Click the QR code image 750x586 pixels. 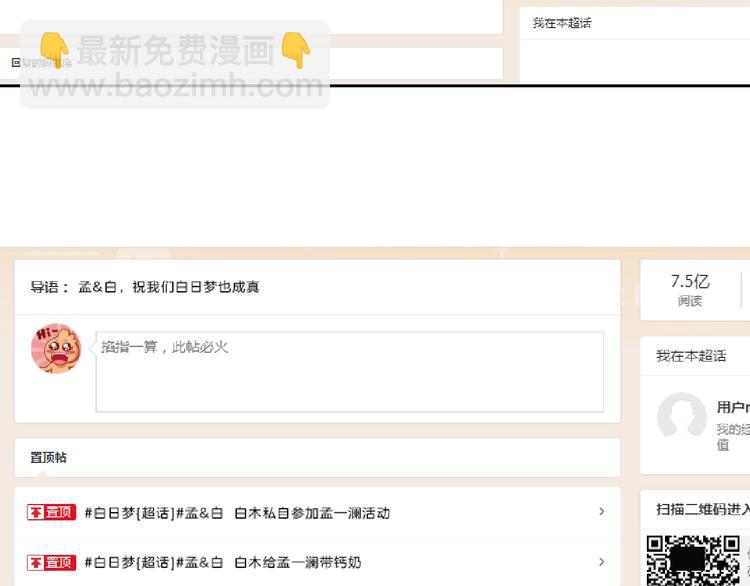[x=693, y=560]
